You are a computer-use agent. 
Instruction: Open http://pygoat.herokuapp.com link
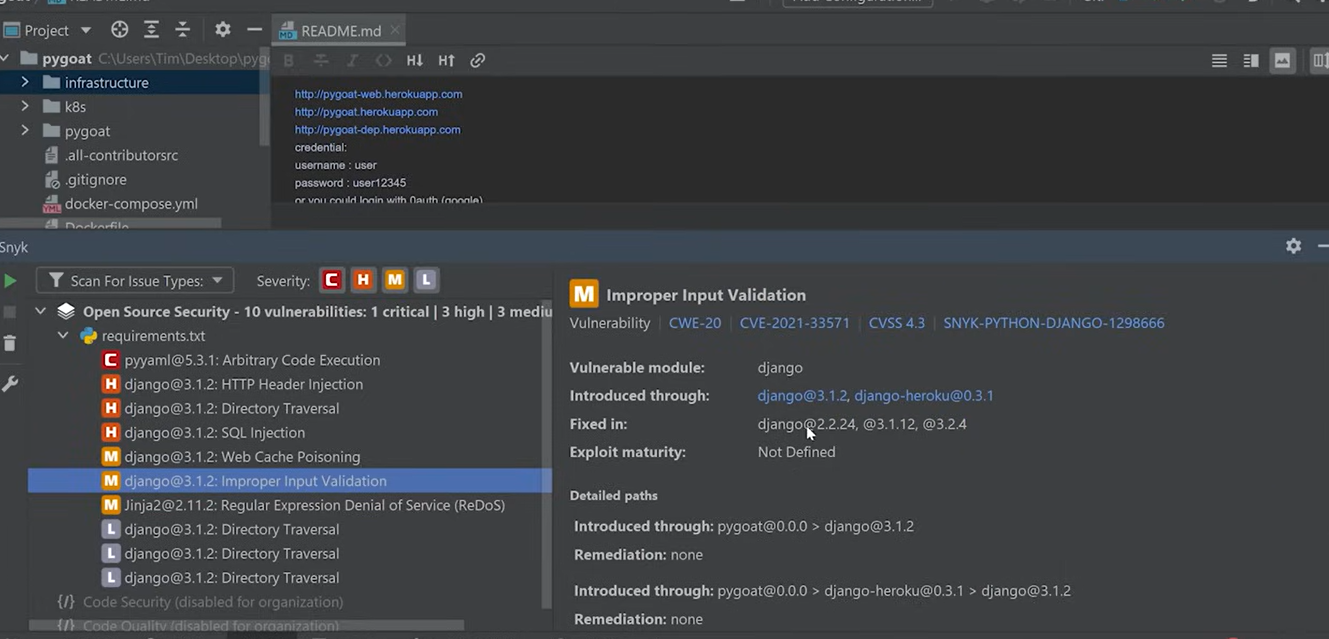(x=366, y=112)
